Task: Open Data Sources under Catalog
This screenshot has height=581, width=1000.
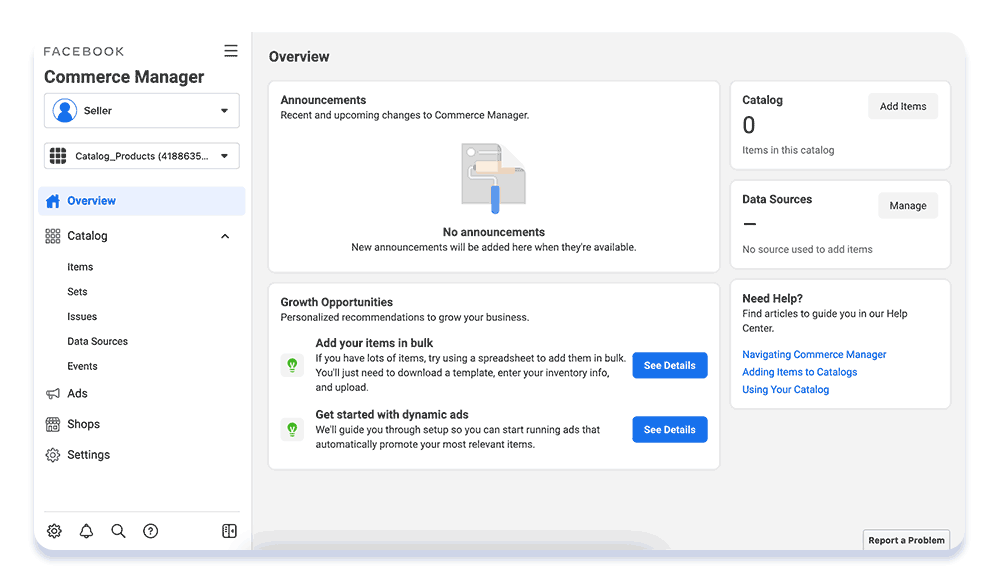Action: click(98, 341)
